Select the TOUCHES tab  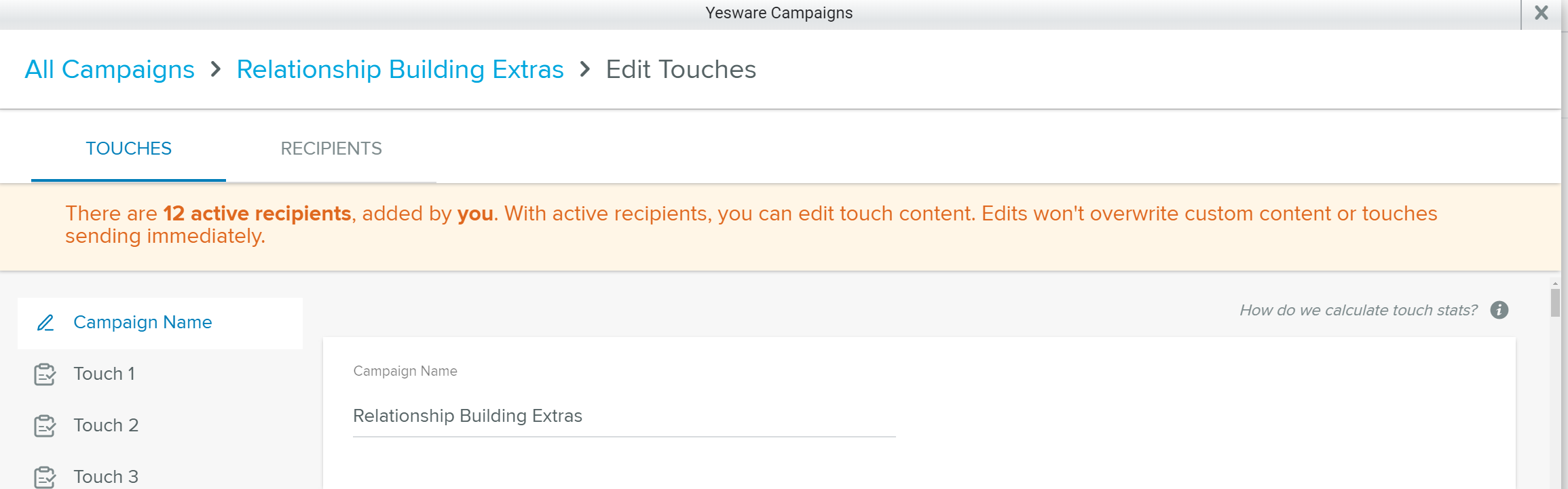click(x=128, y=149)
